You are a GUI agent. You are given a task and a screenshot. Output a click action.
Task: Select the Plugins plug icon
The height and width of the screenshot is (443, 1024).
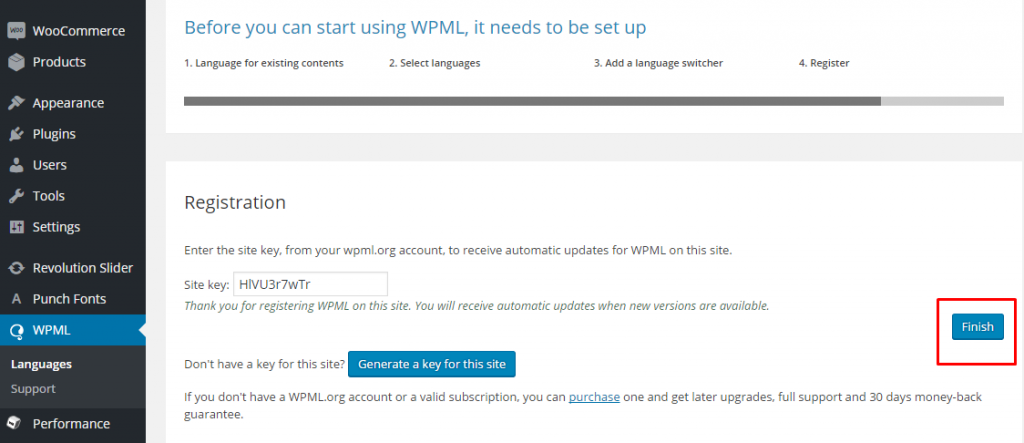[x=16, y=134]
